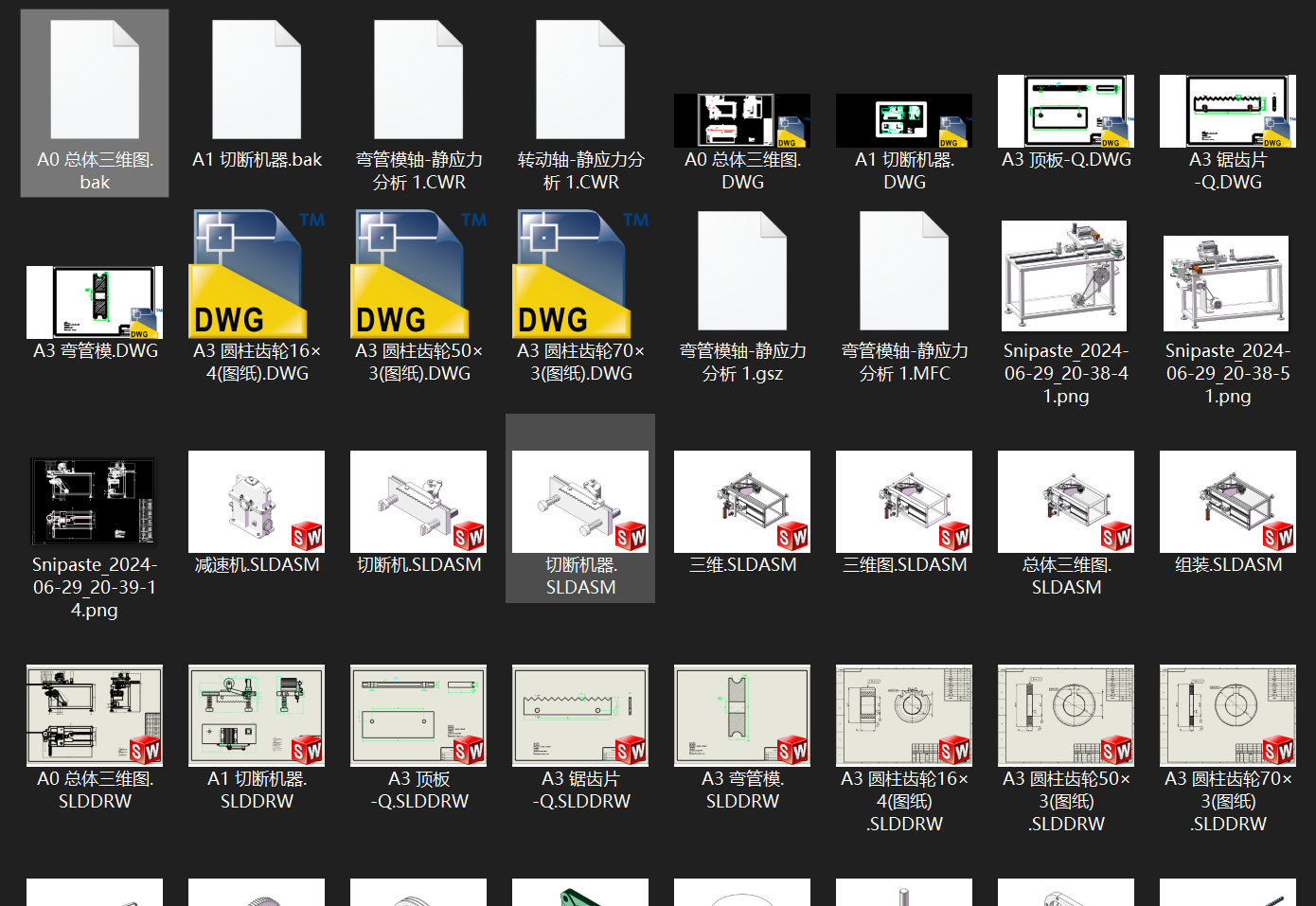The height and width of the screenshot is (906, 1316).
Task: Select the A1 切断机器.DWG drawing icon
Action: click(904, 120)
